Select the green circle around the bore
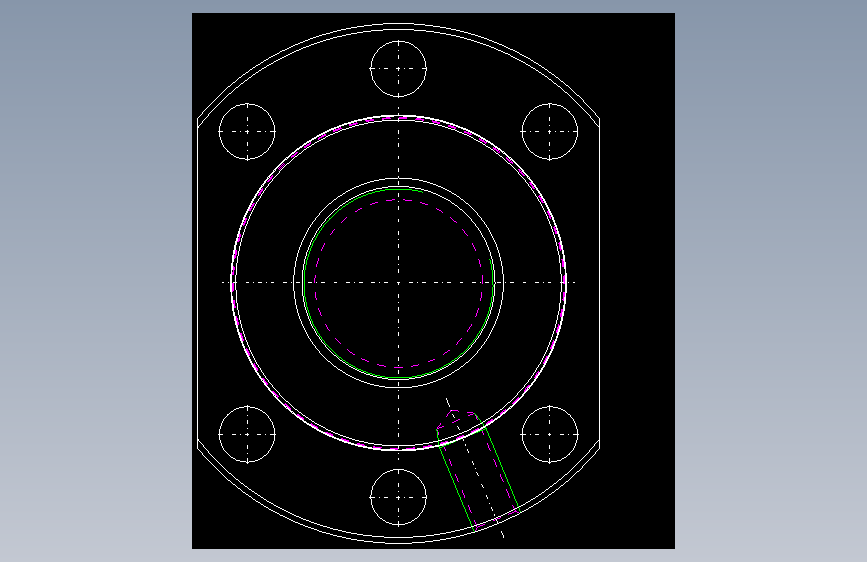The width and height of the screenshot is (867, 562). tap(398, 283)
